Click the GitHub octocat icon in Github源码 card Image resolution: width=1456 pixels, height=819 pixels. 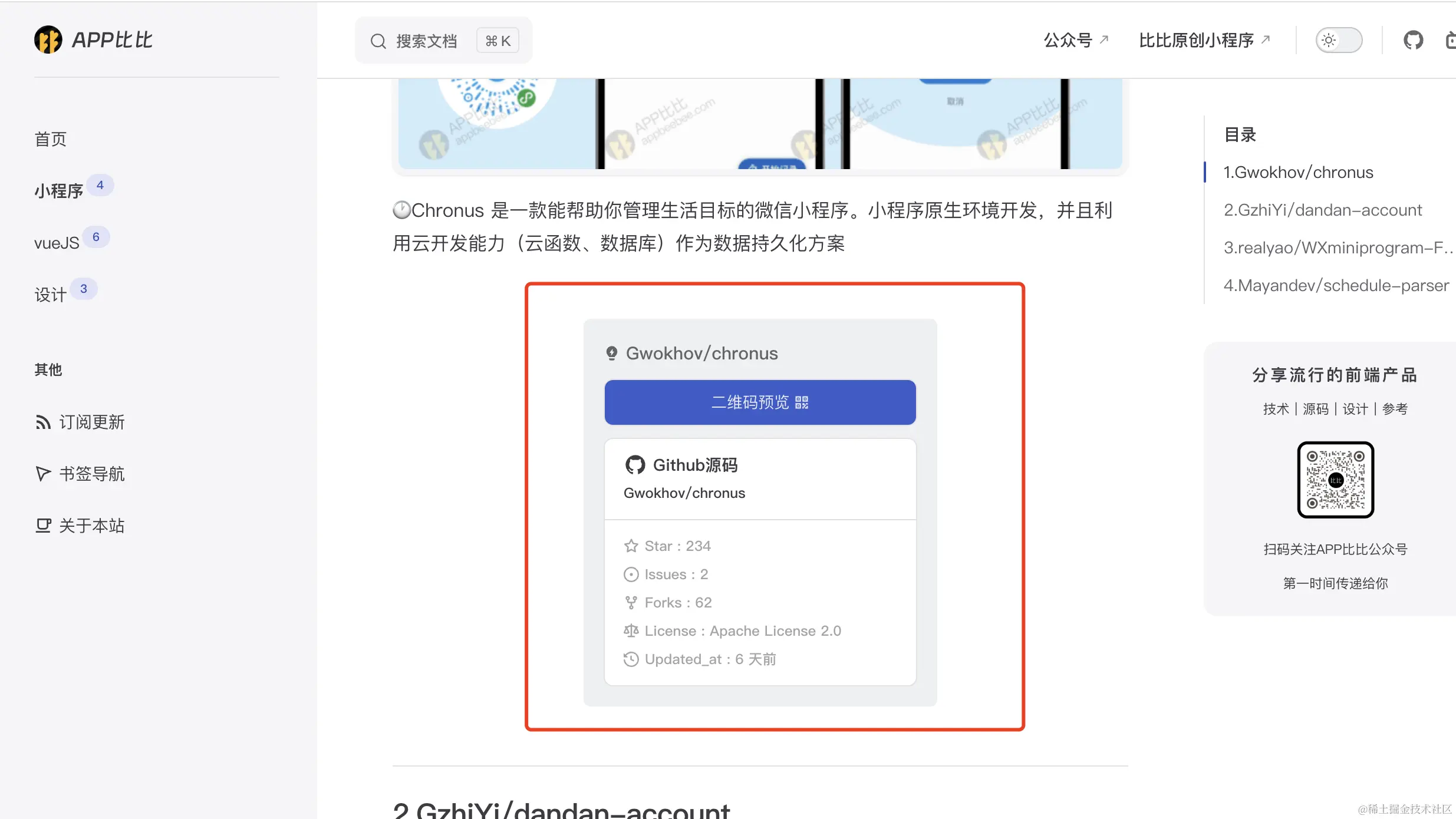tap(635, 465)
